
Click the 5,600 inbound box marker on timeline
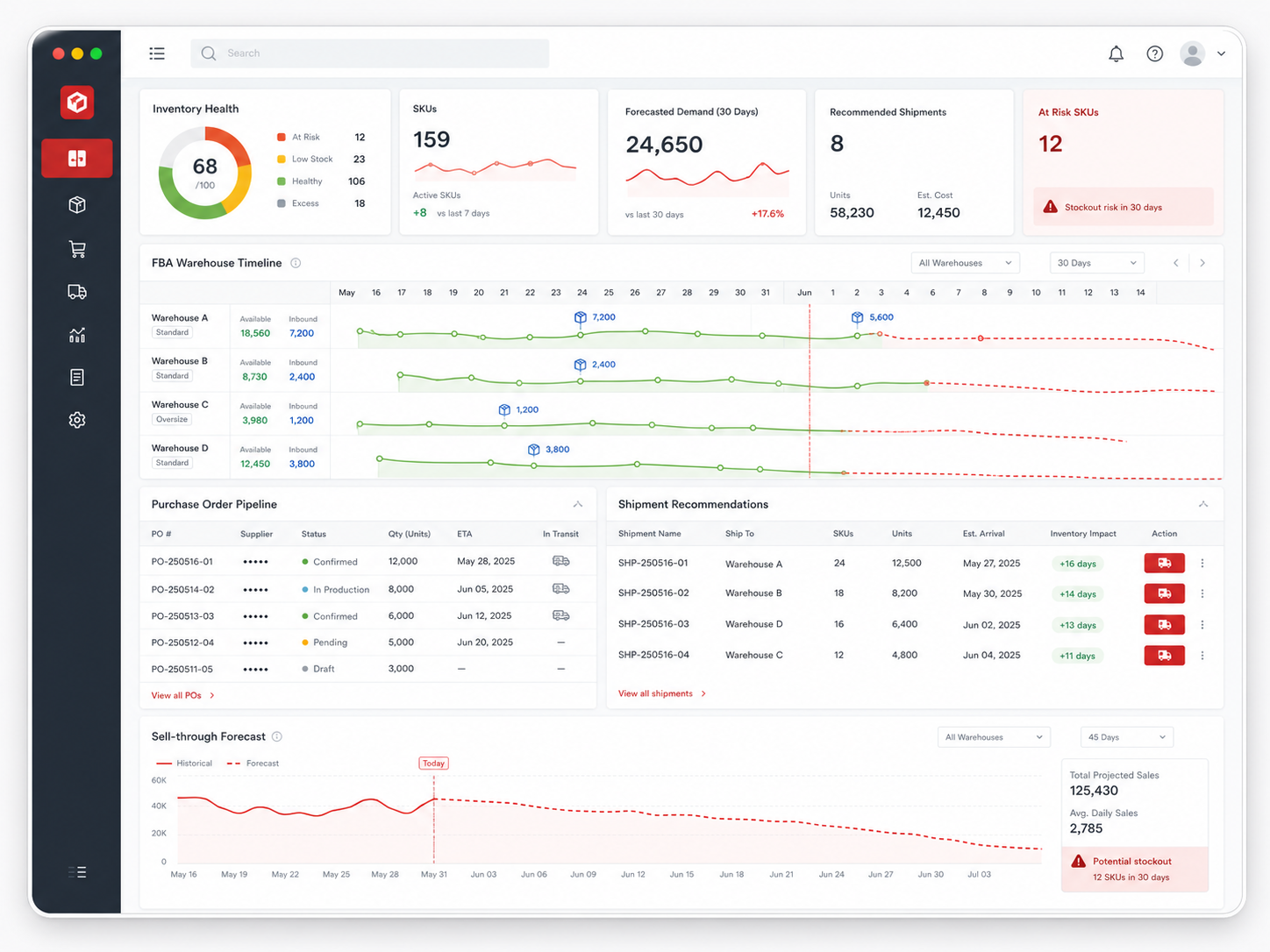857,317
